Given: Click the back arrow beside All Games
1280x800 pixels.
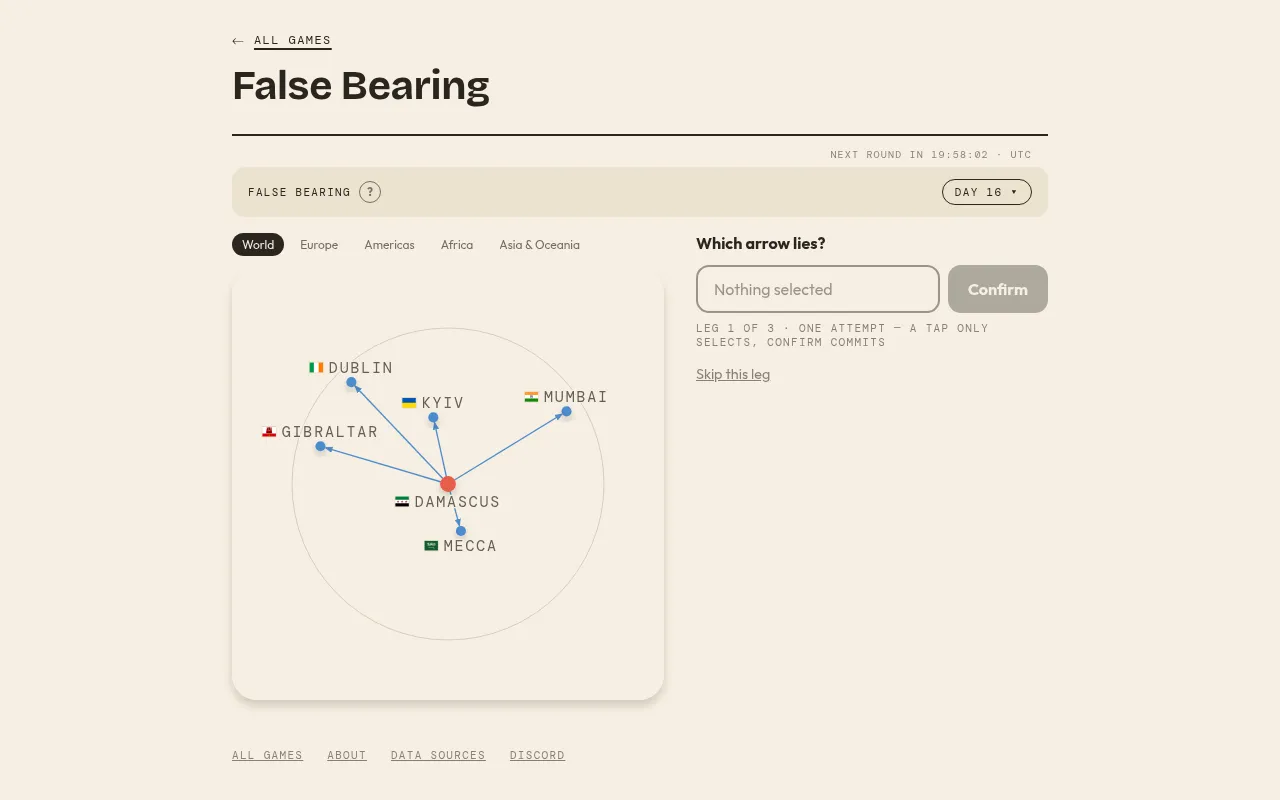Looking at the screenshot, I should click(x=237, y=41).
